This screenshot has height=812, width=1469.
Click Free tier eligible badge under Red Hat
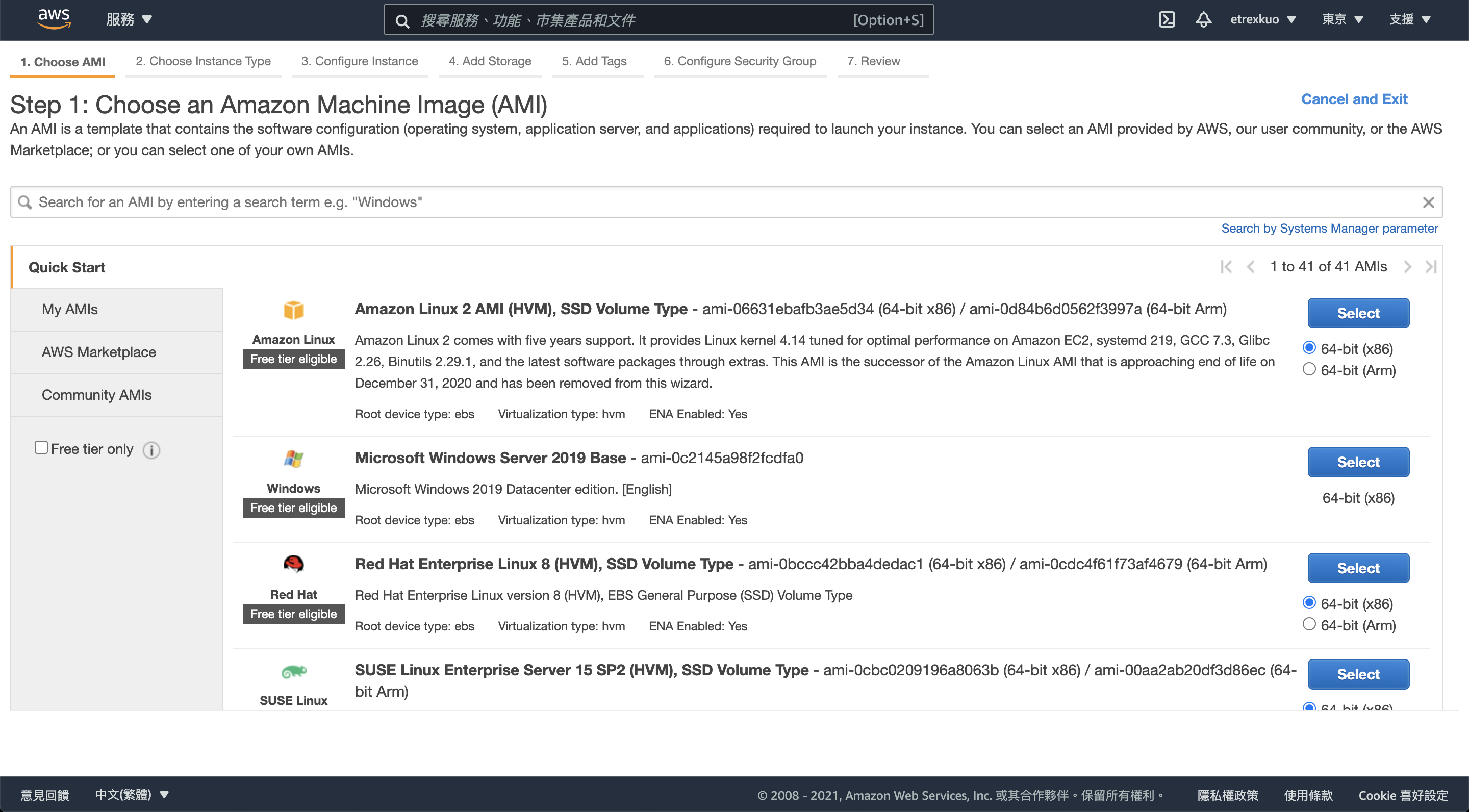pyautogui.click(x=294, y=614)
